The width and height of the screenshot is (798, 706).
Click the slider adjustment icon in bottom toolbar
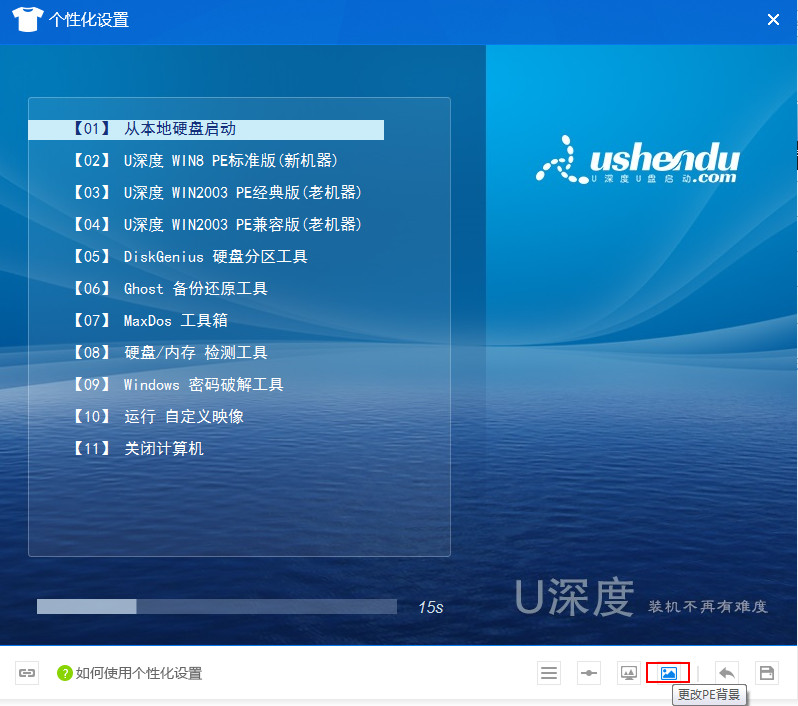pyautogui.click(x=589, y=673)
